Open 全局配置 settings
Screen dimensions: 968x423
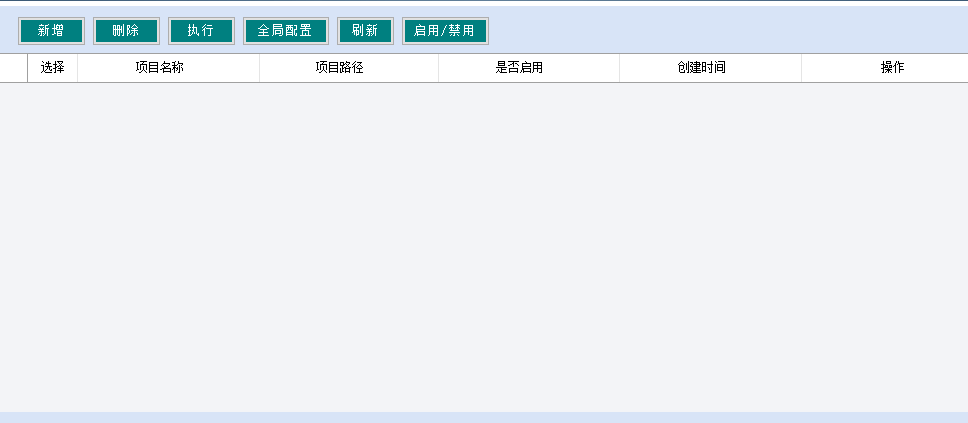coord(286,31)
